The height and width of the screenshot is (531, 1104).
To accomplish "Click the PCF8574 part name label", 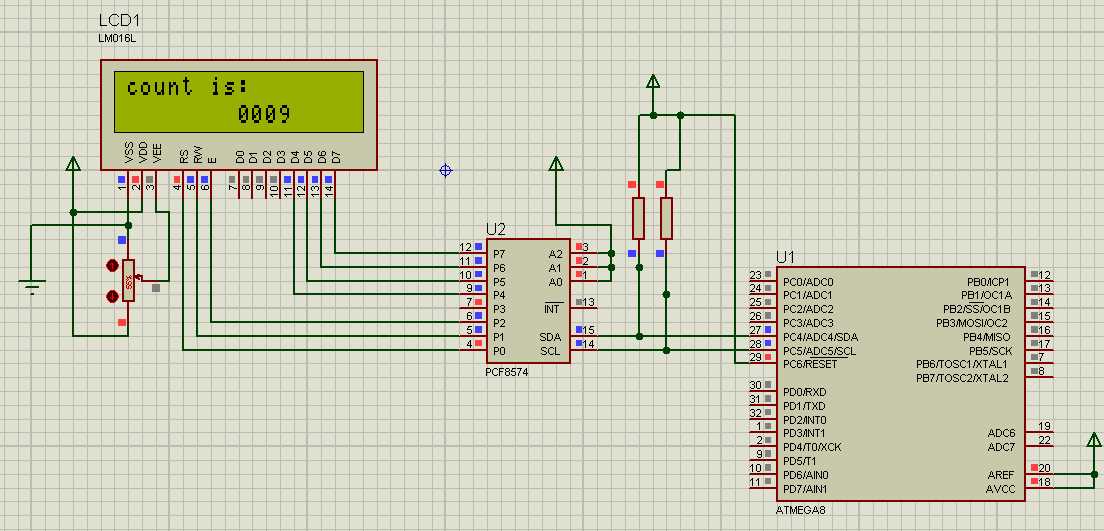I will click(x=507, y=373).
